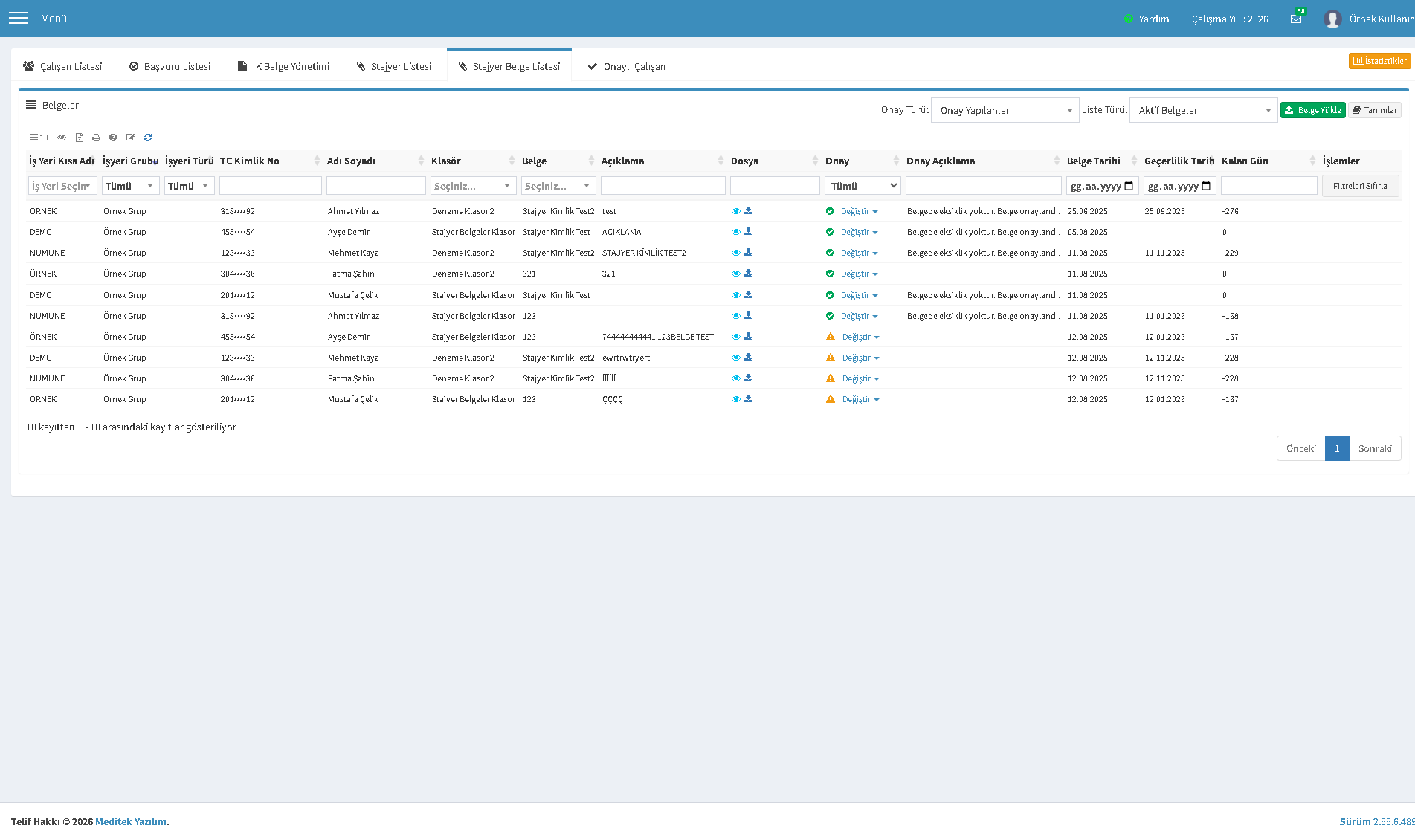
Task: Open the IK Belge Yönetimi tab
Action: (x=283, y=66)
